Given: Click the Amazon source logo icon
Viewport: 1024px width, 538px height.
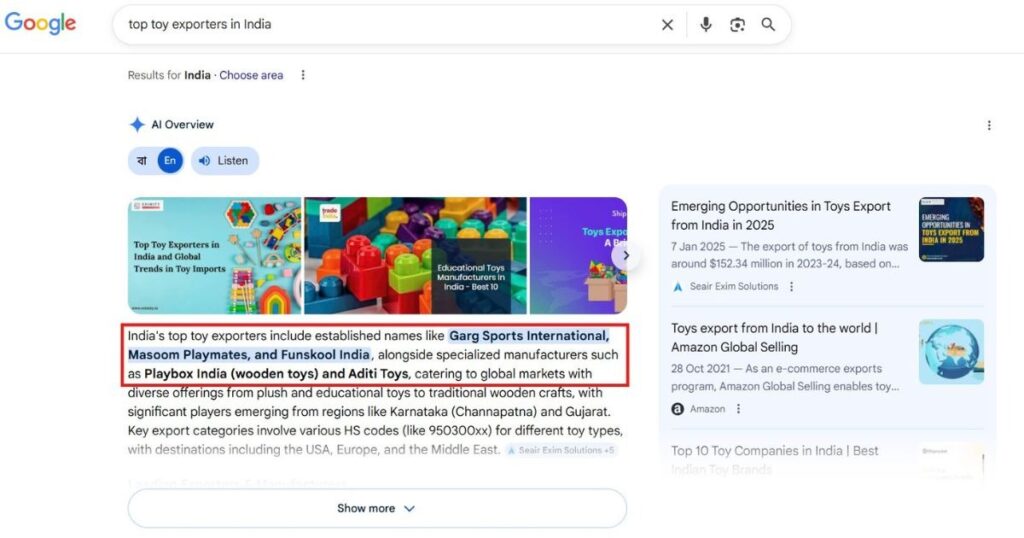Looking at the screenshot, I should pyautogui.click(x=677, y=409).
